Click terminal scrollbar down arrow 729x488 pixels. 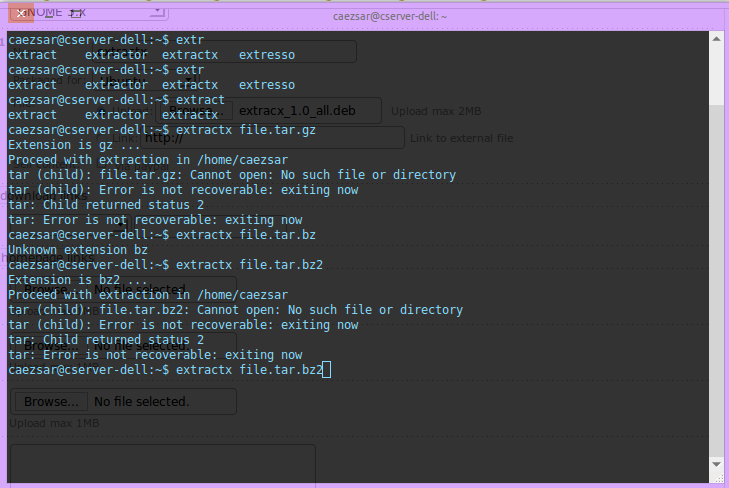[x=716, y=464]
